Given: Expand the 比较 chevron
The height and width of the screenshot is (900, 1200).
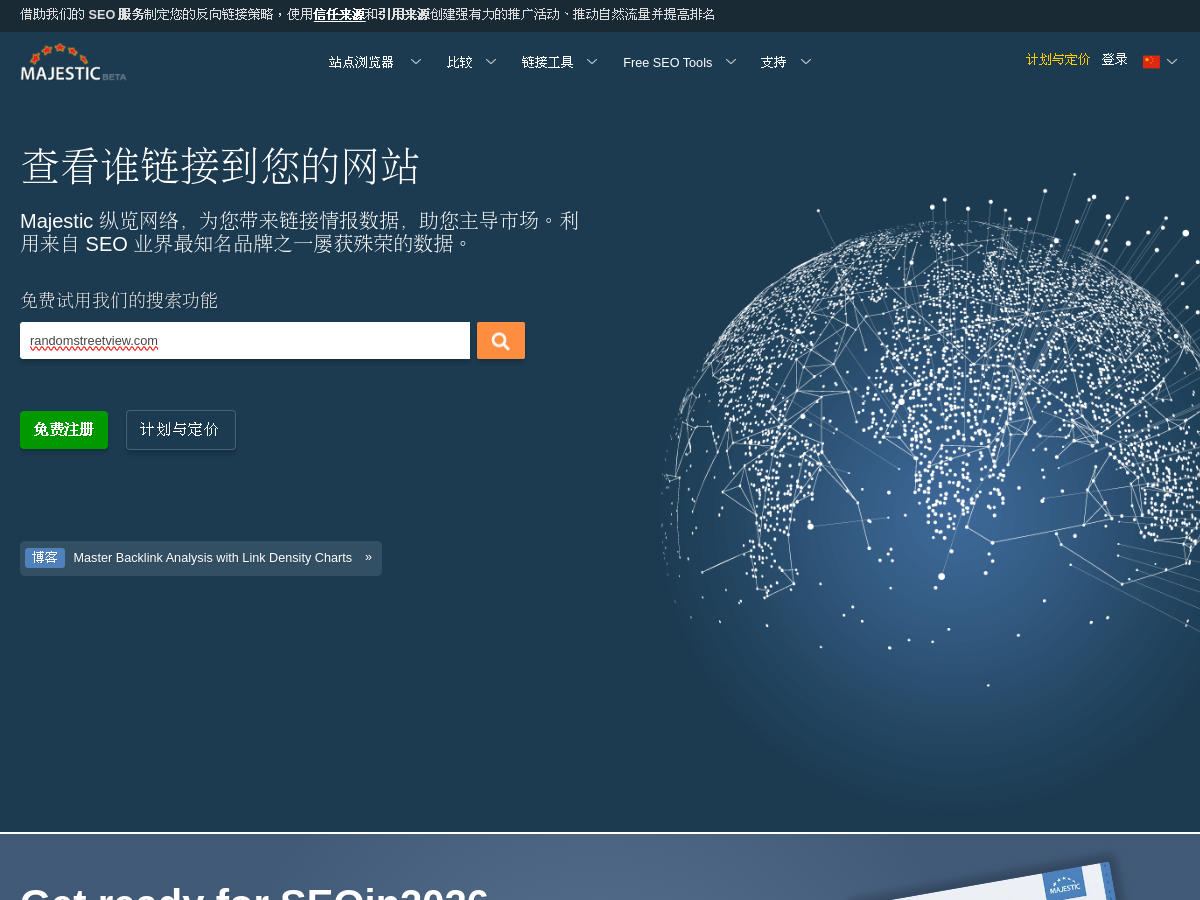Looking at the screenshot, I should click(x=491, y=62).
